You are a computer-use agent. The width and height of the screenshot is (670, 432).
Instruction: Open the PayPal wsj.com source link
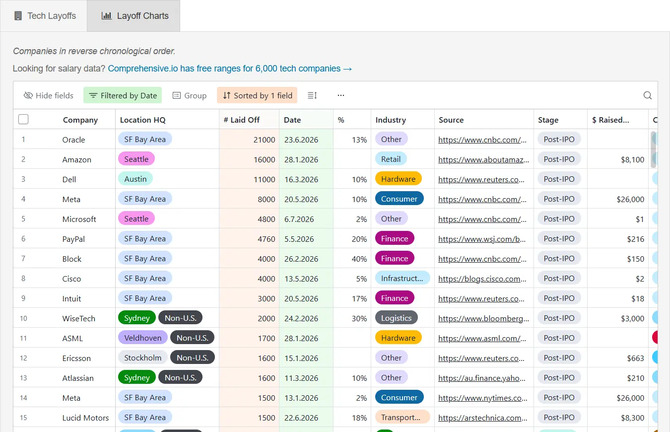(482, 239)
